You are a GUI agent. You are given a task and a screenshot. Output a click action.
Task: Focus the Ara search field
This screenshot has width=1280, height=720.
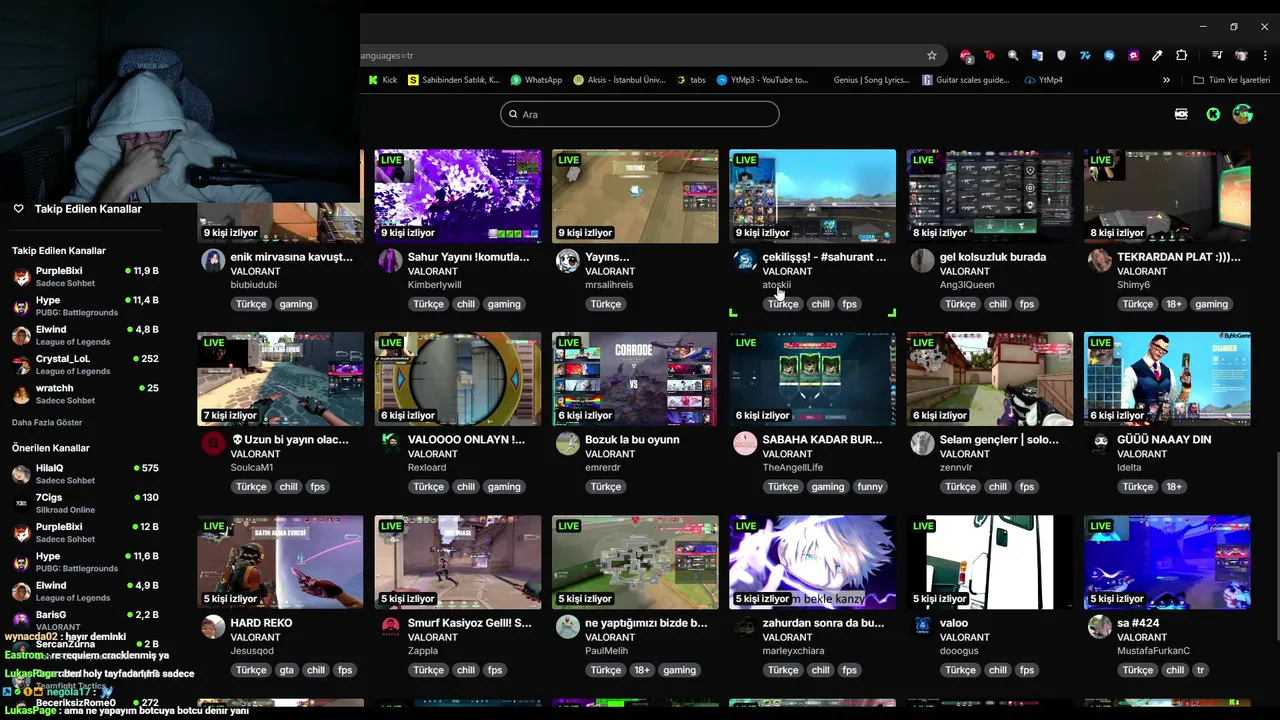(640, 114)
